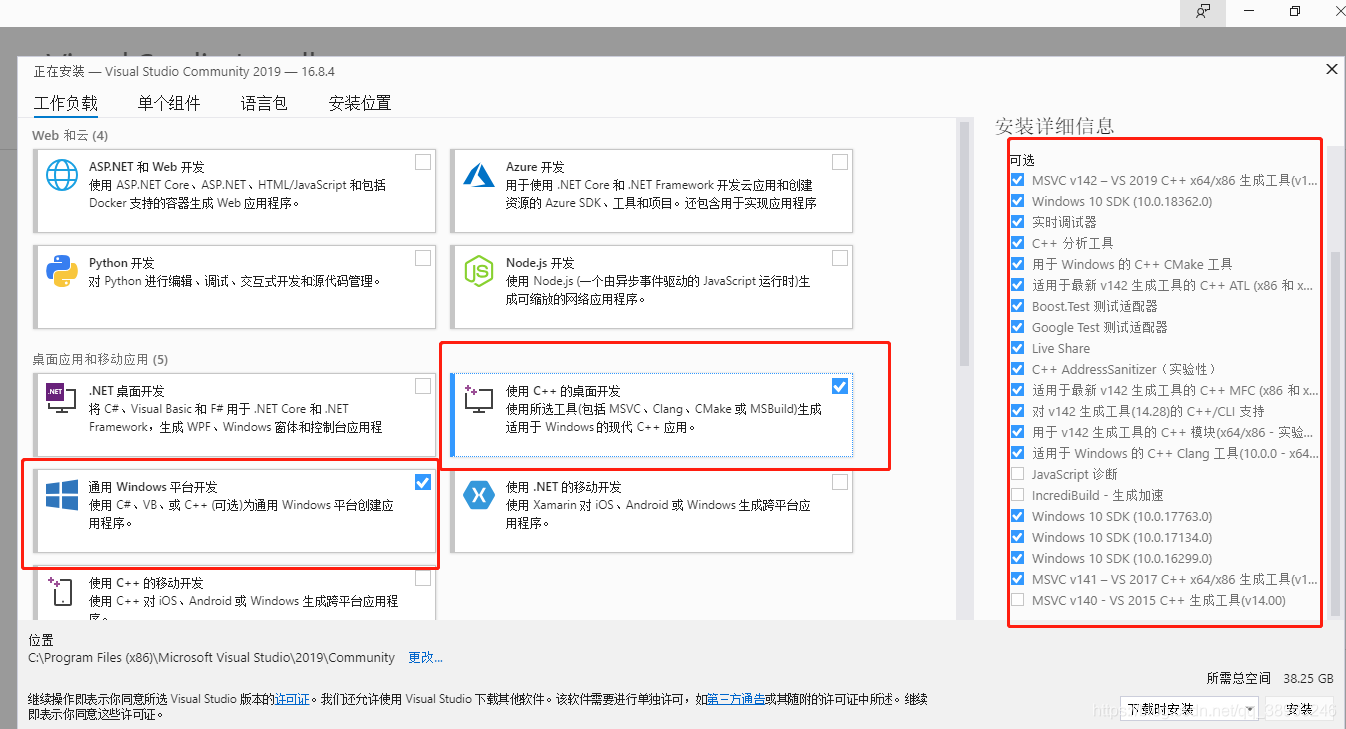
Task: Click the Web 和云 (4) section heading
Action: [x=70, y=135]
